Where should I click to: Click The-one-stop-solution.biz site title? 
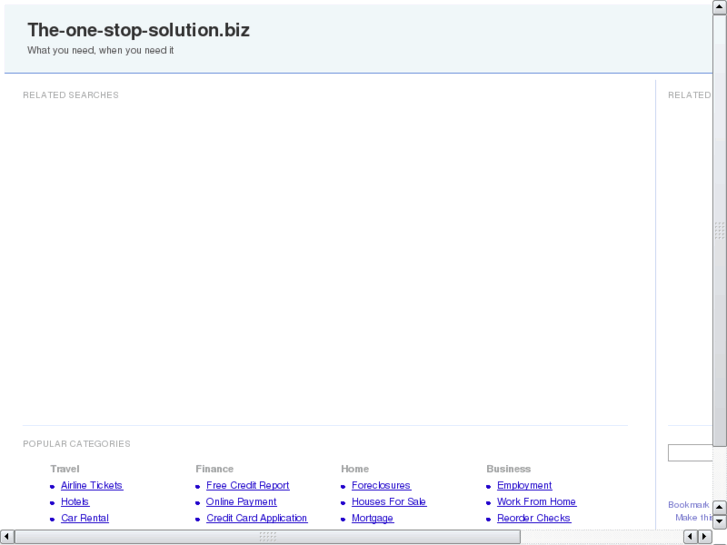(x=139, y=30)
